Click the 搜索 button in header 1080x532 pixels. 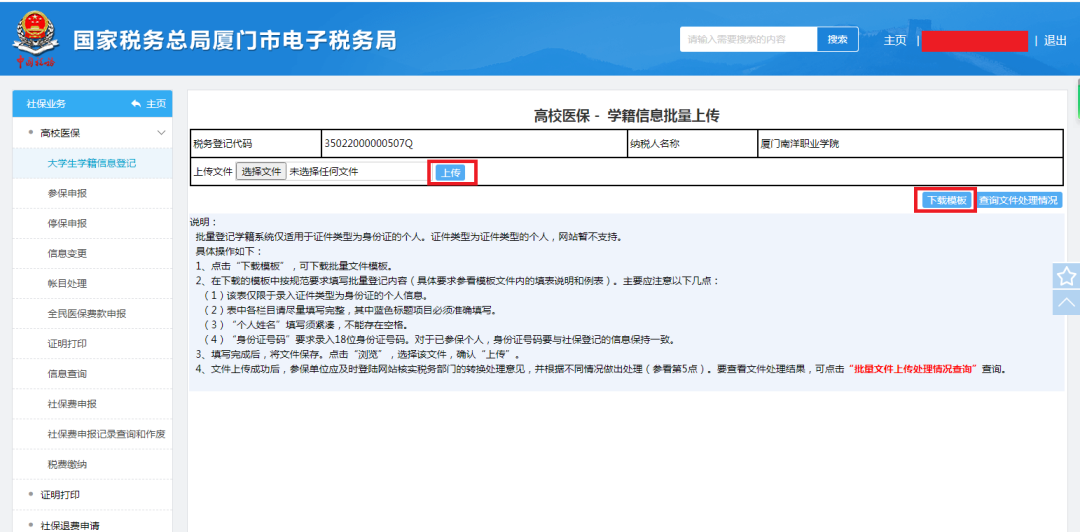838,39
